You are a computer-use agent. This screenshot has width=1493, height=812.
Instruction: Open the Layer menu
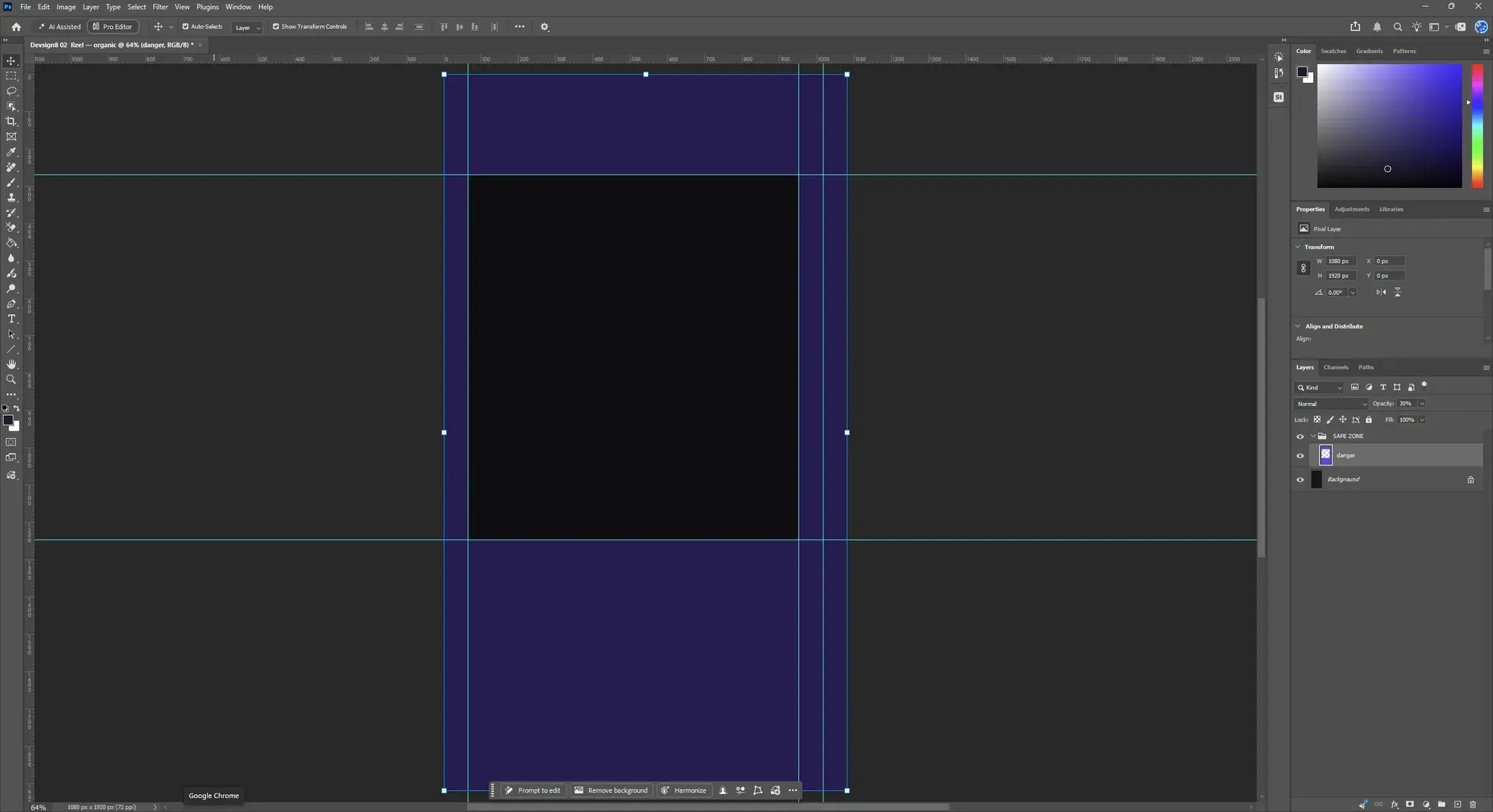(90, 7)
